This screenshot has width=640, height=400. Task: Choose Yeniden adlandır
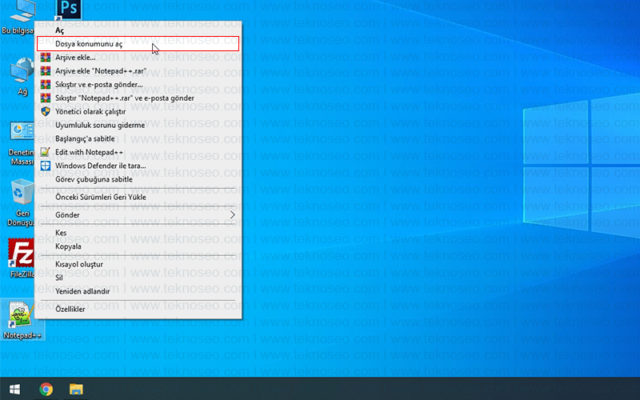(x=138, y=291)
